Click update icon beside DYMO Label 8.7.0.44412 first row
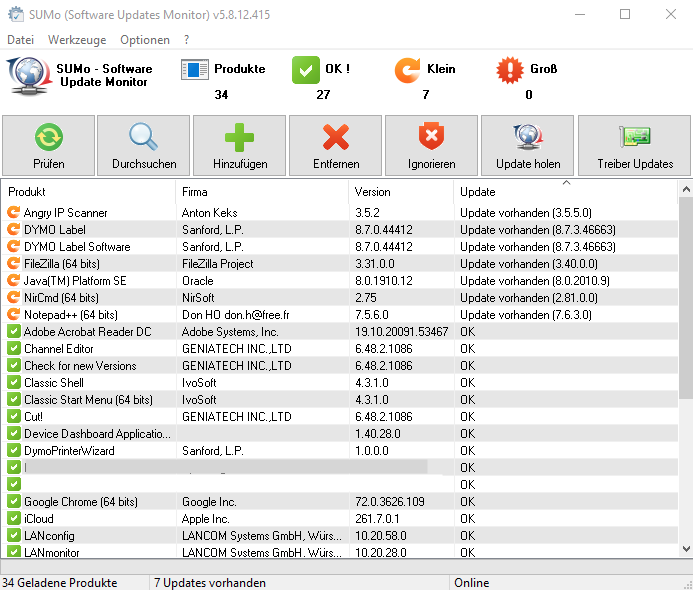 coord(14,229)
